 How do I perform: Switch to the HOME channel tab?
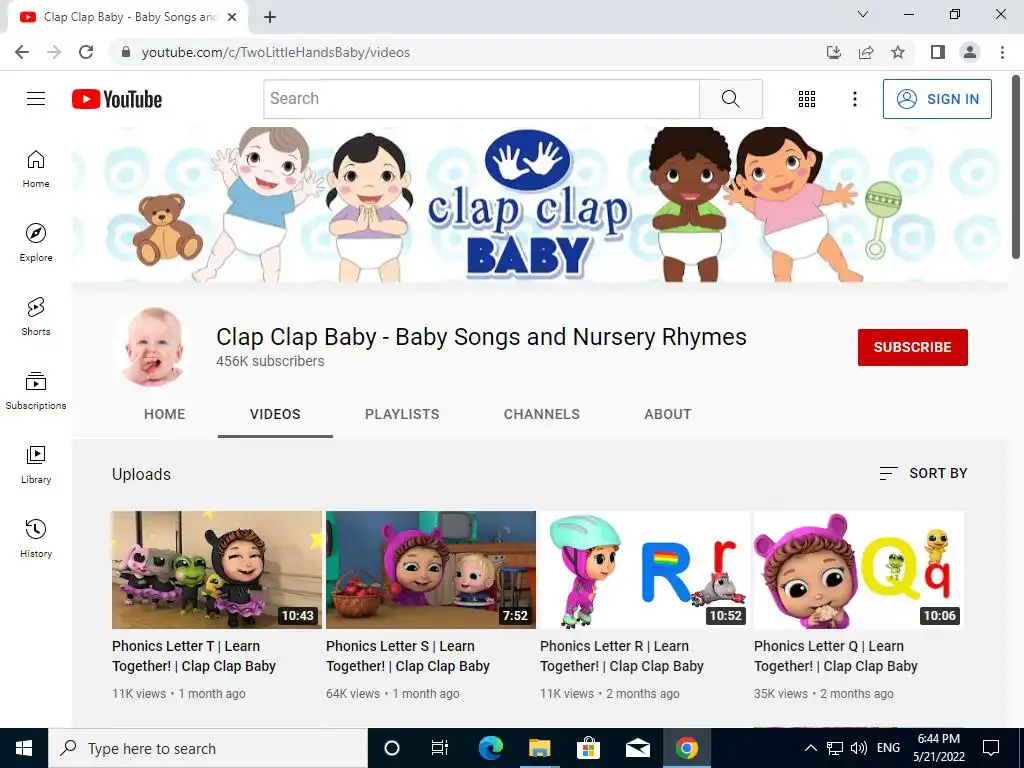pos(165,414)
